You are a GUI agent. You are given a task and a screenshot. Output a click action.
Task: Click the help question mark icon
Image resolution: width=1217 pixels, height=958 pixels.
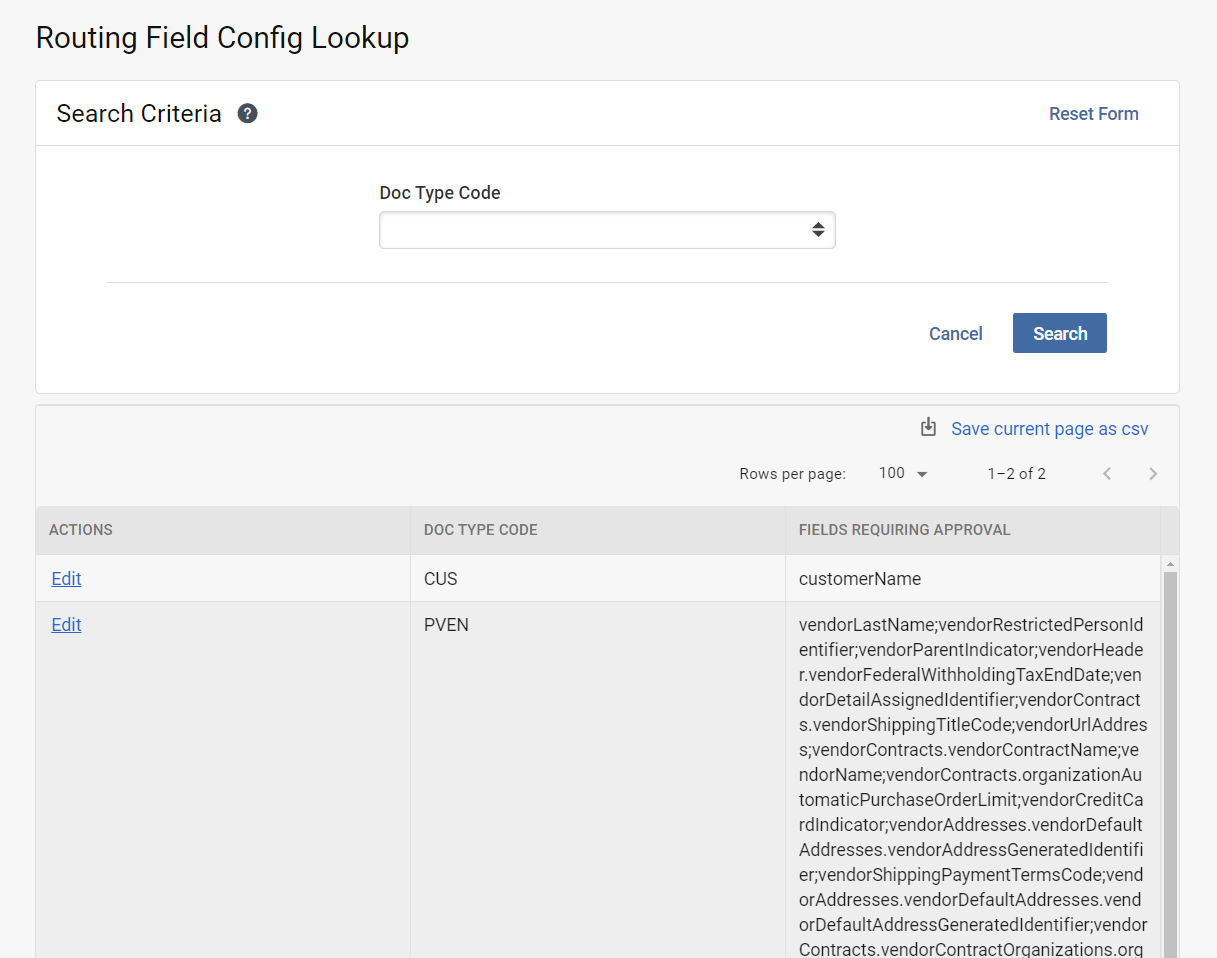[x=248, y=114]
